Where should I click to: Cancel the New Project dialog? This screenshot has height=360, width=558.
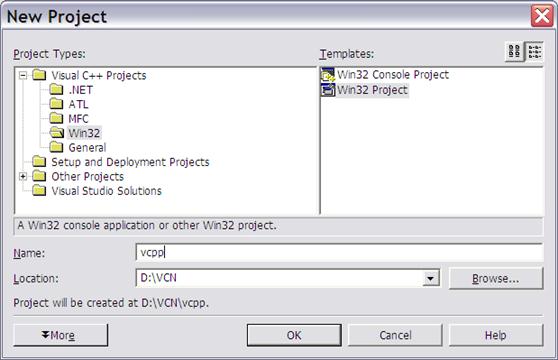(395, 335)
